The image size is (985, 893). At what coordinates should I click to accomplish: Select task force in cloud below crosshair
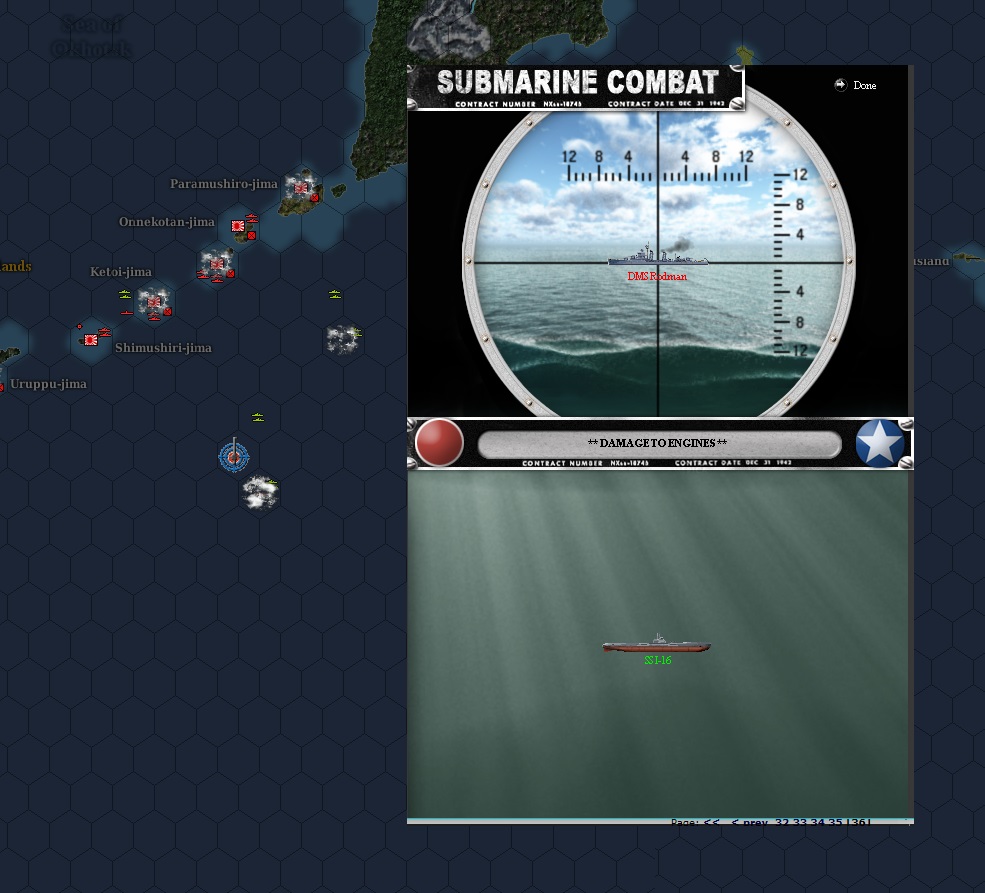(x=271, y=482)
